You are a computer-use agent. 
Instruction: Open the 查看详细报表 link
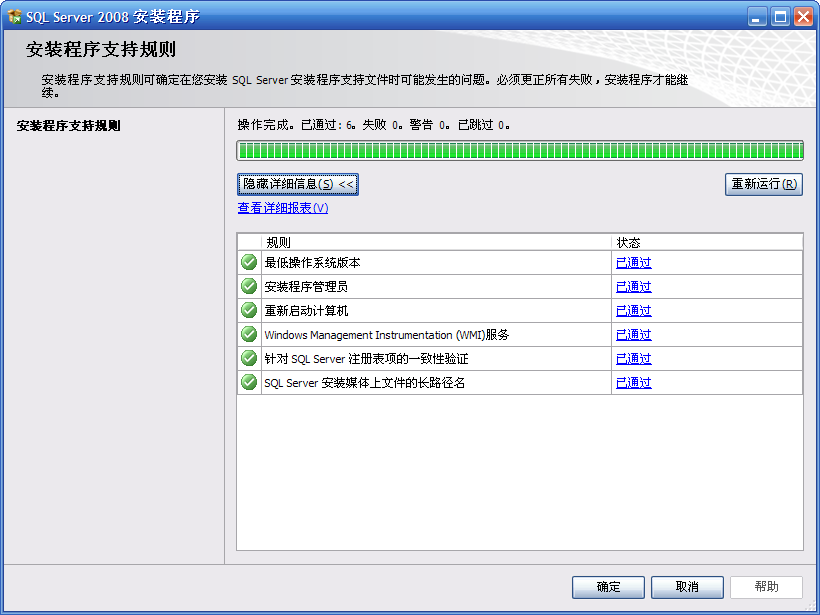point(283,208)
